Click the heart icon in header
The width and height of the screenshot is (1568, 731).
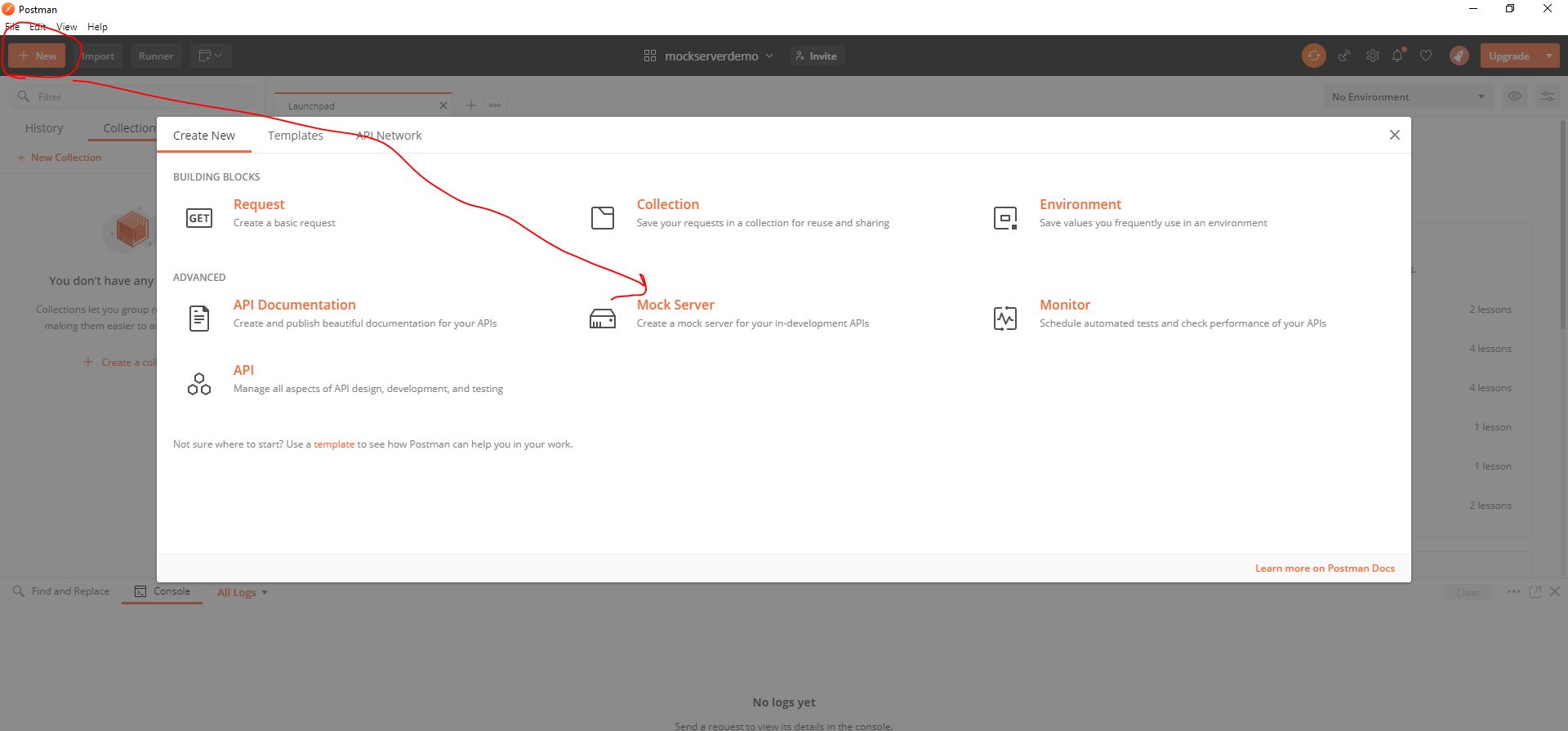tap(1426, 56)
